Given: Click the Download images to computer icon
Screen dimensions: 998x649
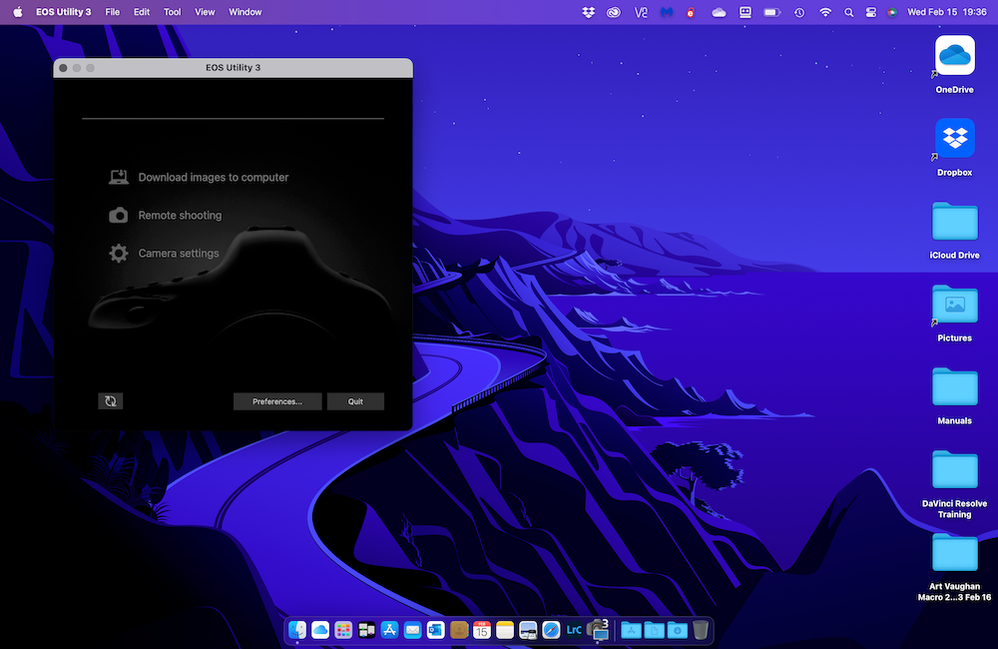Looking at the screenshot, I should tap(118, 178).
